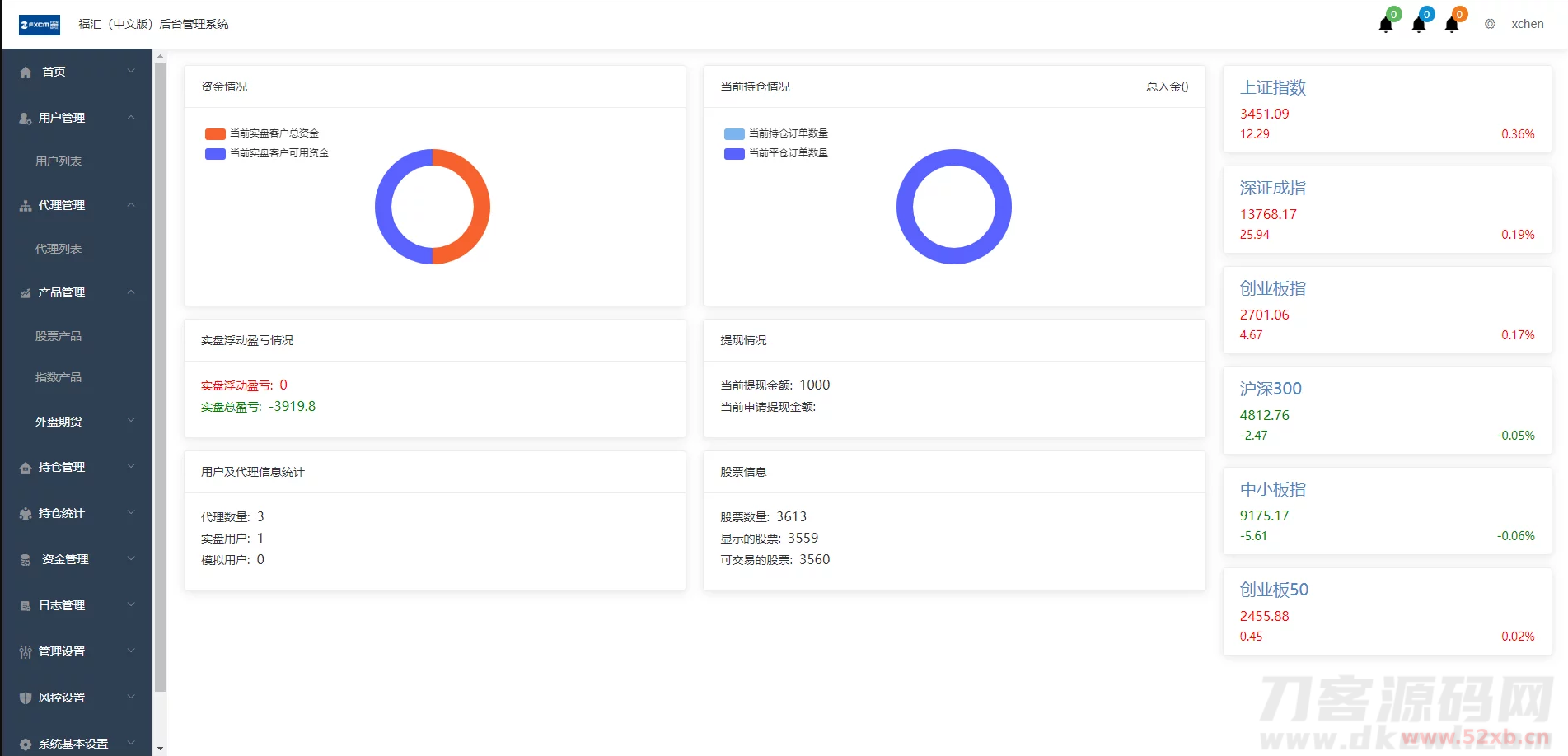Click the FXCM logo in header
Image resolution: width=1568 pixels, height=756 pixels.
point(40,25)
